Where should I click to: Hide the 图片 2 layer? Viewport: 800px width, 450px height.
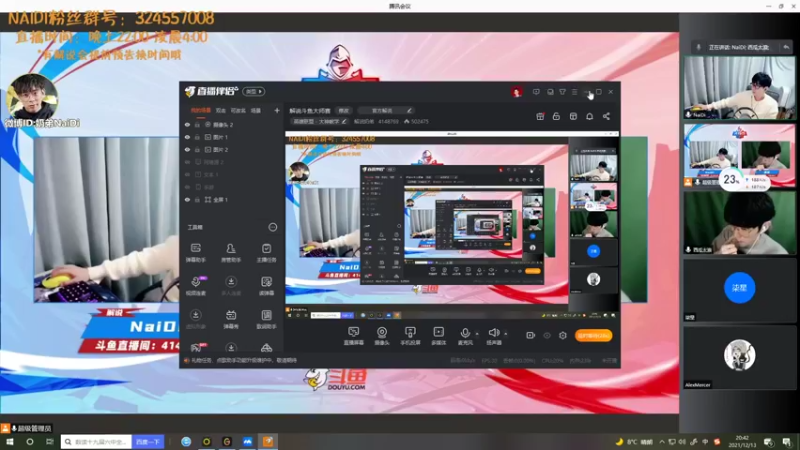[x=187, y=149]
